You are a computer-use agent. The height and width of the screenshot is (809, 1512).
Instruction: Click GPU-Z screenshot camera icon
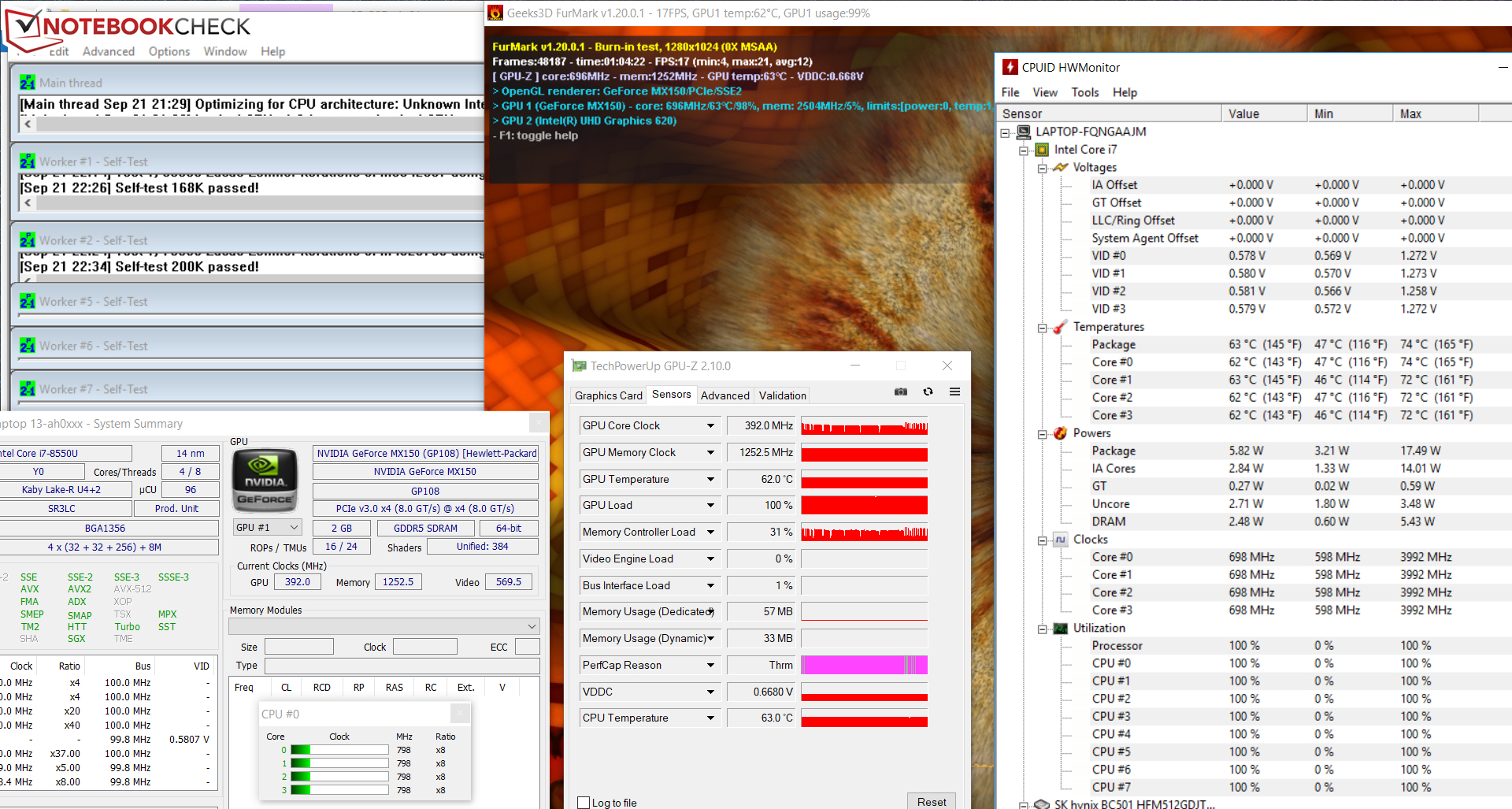pos(901,392)
